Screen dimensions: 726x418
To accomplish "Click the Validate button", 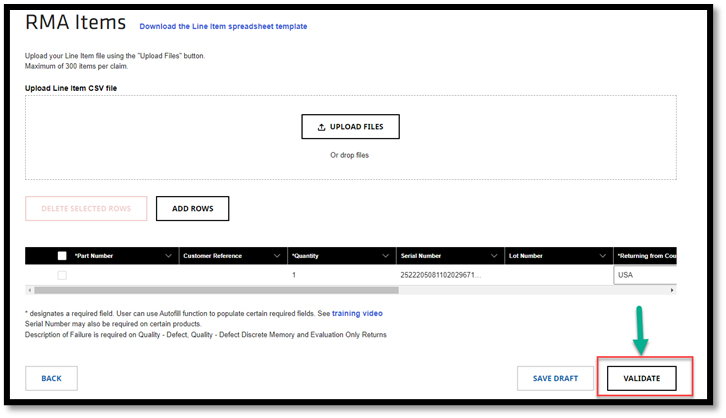I will point(641,378).
